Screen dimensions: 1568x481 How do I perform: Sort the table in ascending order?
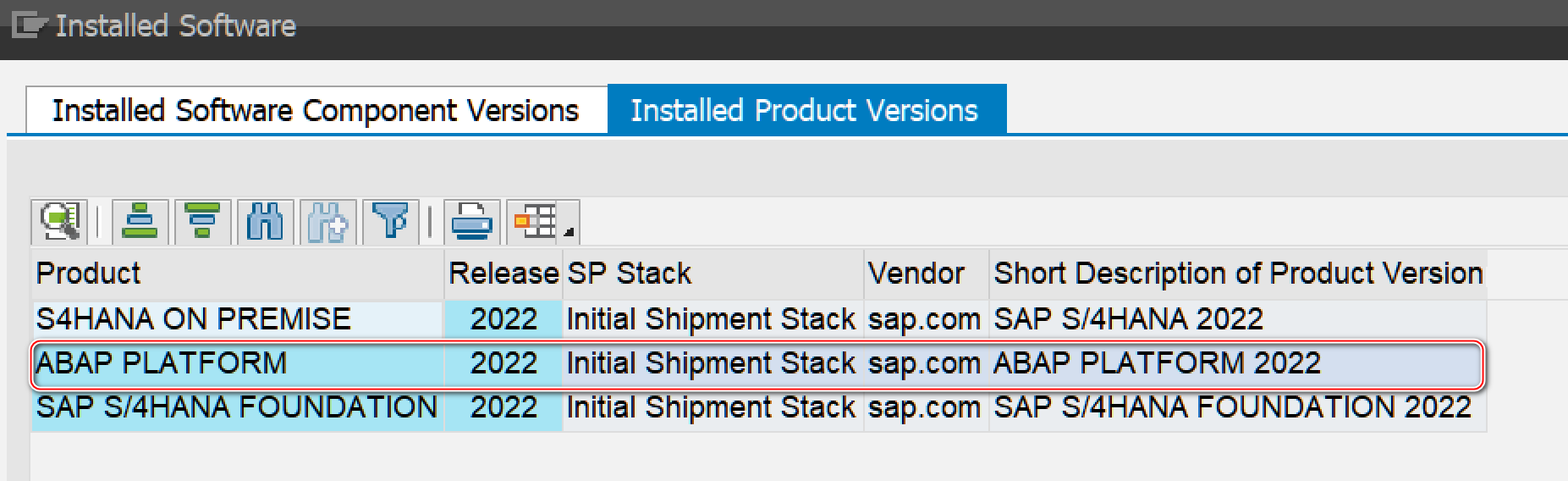140,222
